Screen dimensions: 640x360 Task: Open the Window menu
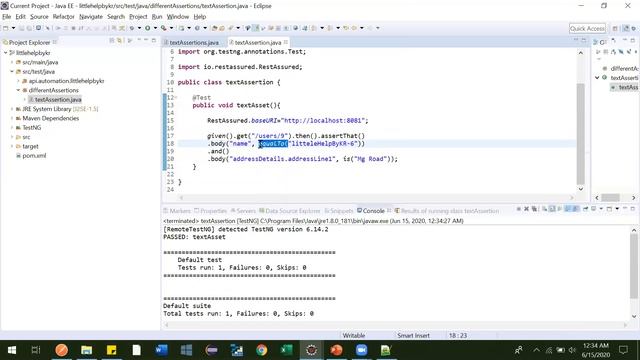click(x=178, y=17)
